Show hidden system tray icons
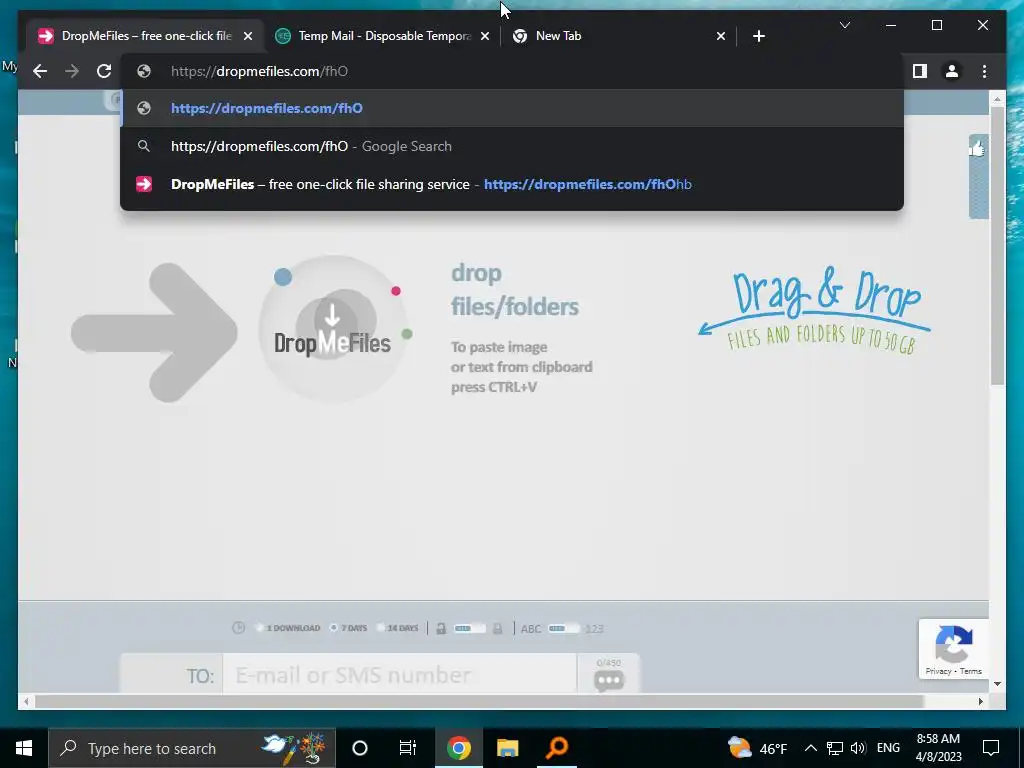Image resolution: width=1024 pixels, height=768 pixels. point(810,748)
